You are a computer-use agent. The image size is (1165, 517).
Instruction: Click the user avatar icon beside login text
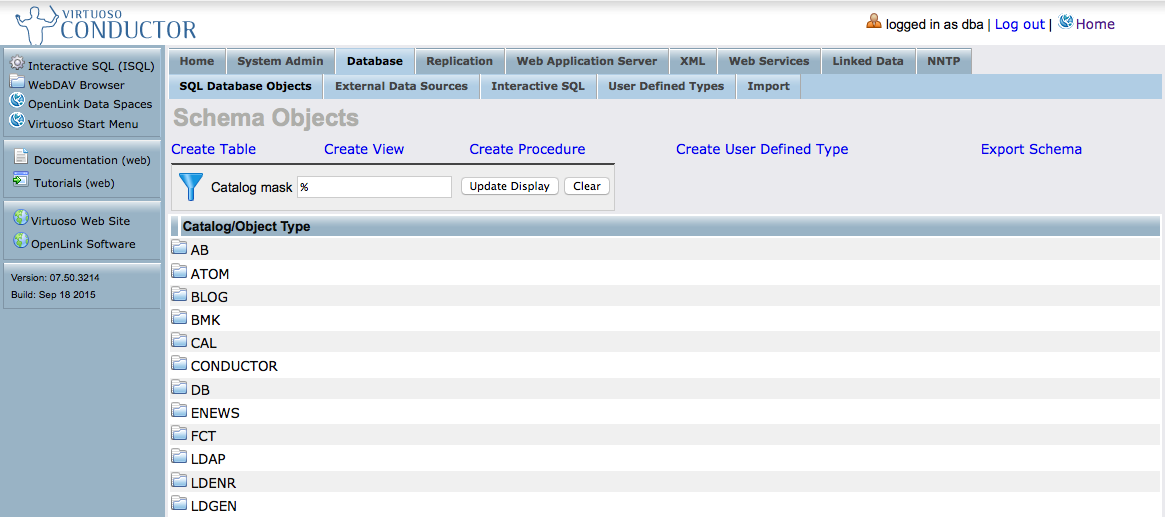(x=874, y=22)
